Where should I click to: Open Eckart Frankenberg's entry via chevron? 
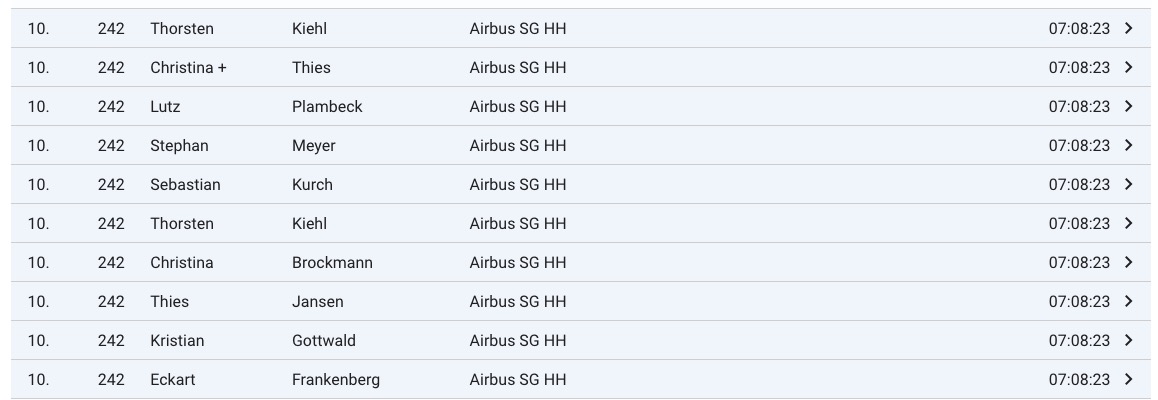(x=1129, y=380)
